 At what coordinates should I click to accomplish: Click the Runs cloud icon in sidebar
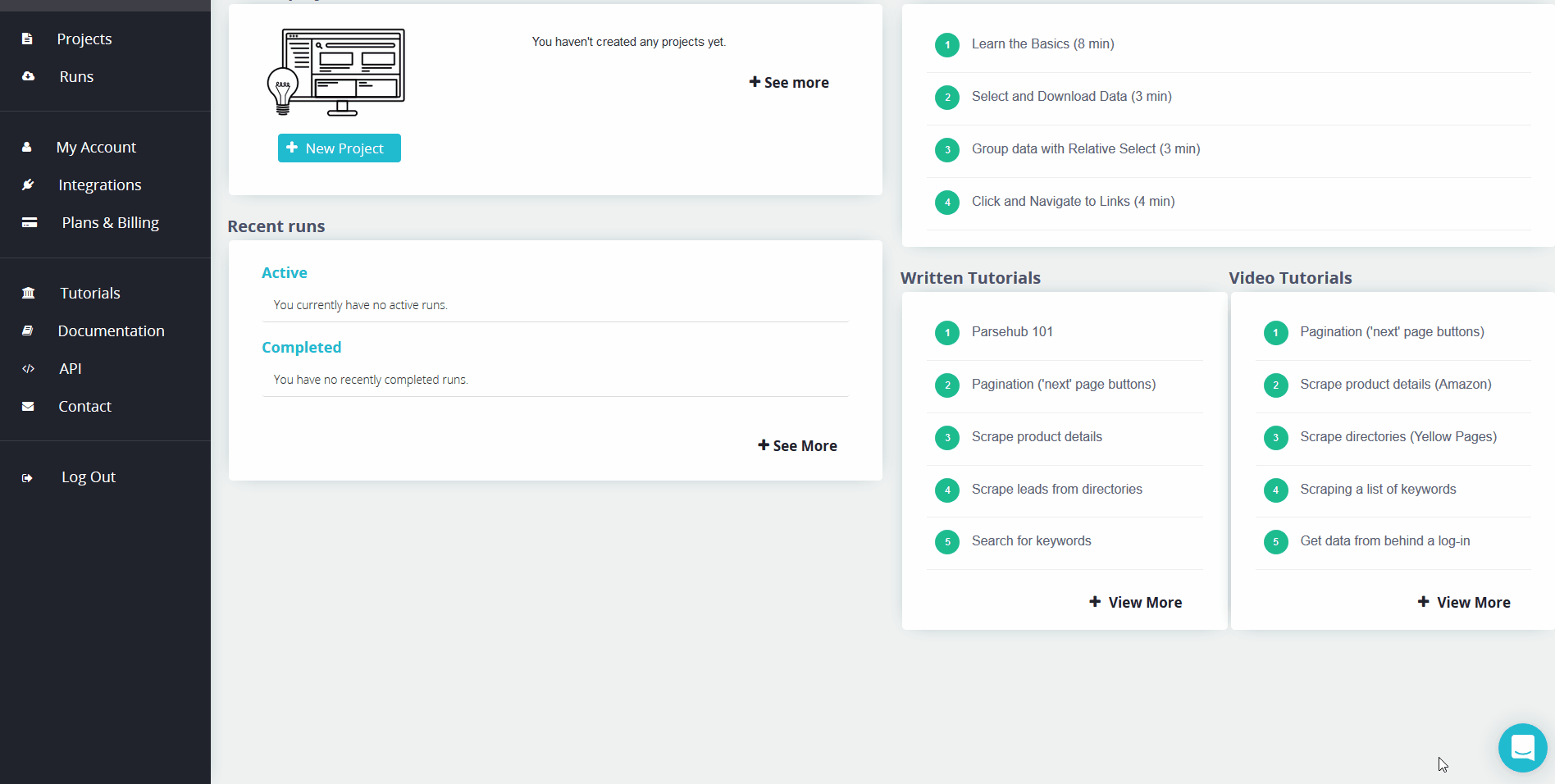pos(28,76)
